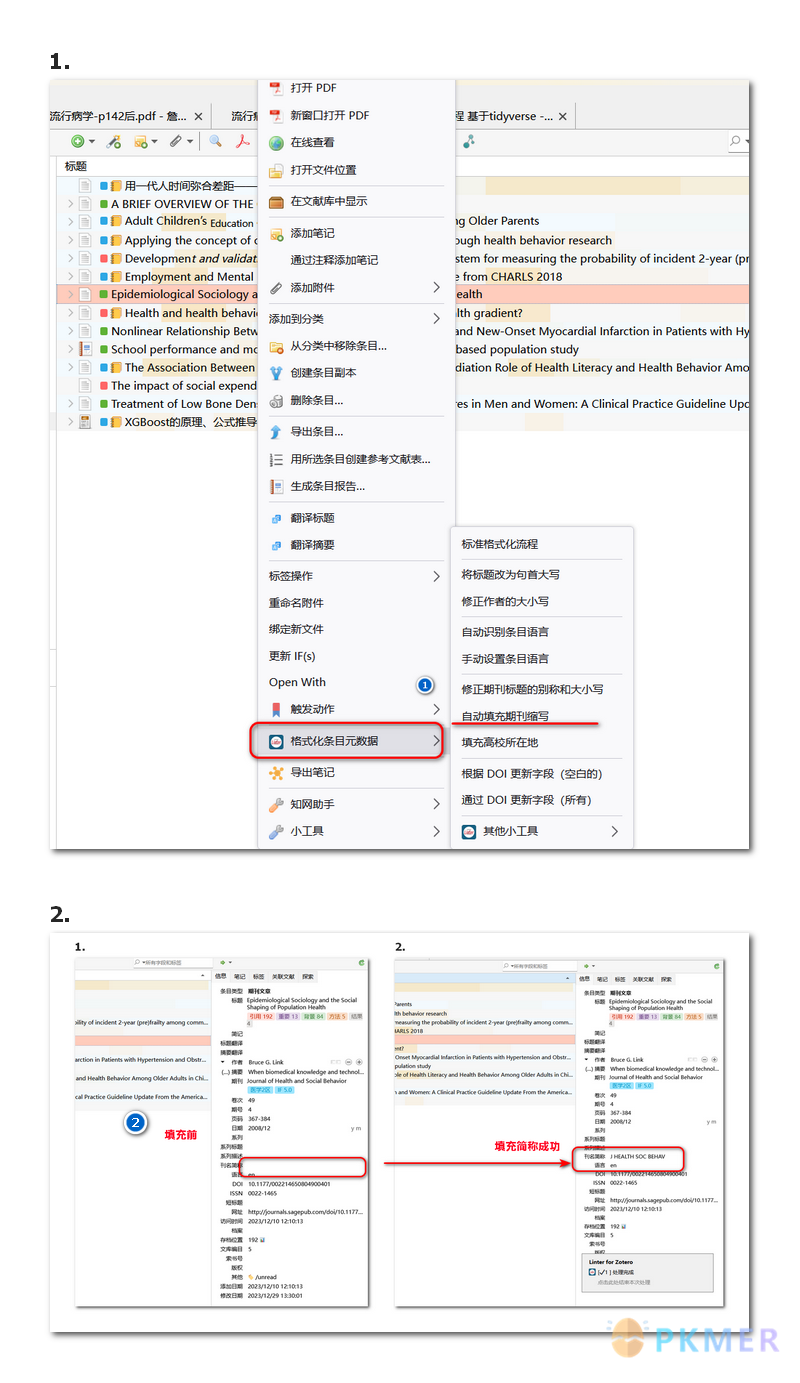
Task: Expand the A BRIEF OVERVIEW OF THE row
Action: click(x=70, y=203)
